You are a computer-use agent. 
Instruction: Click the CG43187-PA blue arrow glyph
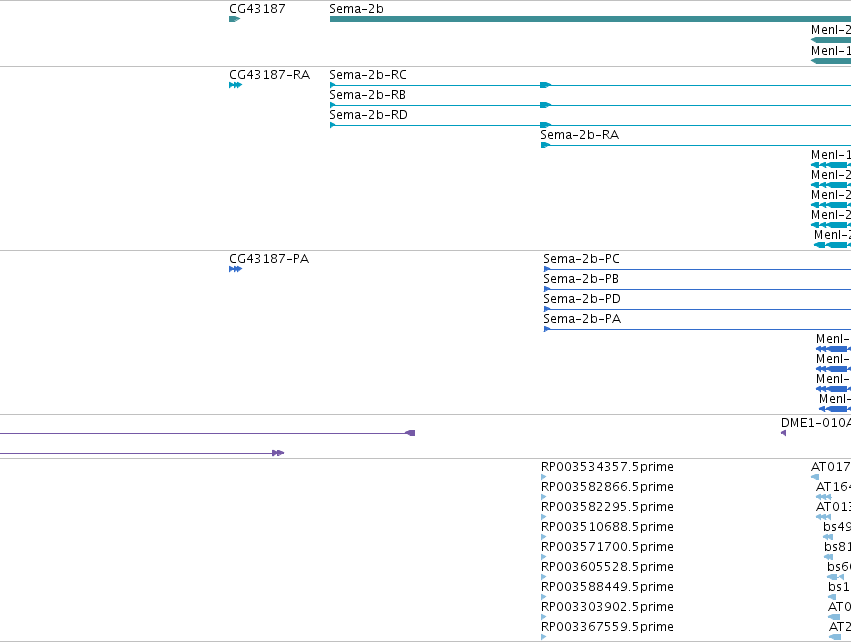point(236,269)
